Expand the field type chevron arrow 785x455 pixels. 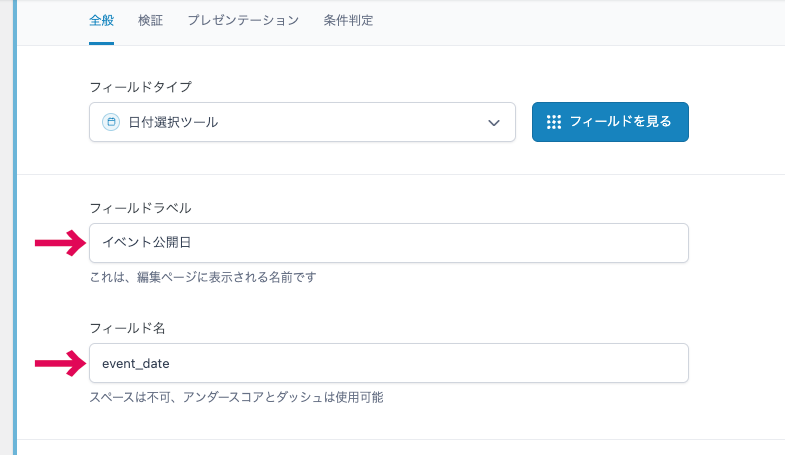click(493, 123)
